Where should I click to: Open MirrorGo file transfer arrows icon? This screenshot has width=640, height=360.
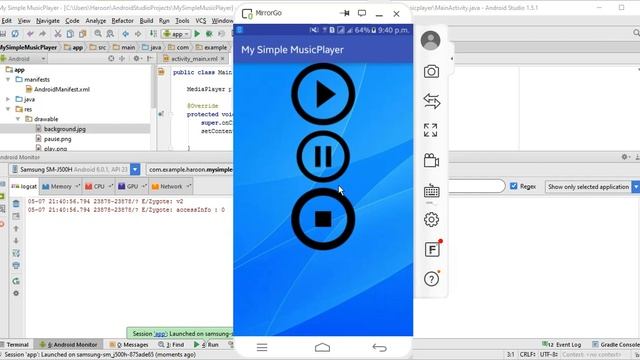click(x=431, y=101)
